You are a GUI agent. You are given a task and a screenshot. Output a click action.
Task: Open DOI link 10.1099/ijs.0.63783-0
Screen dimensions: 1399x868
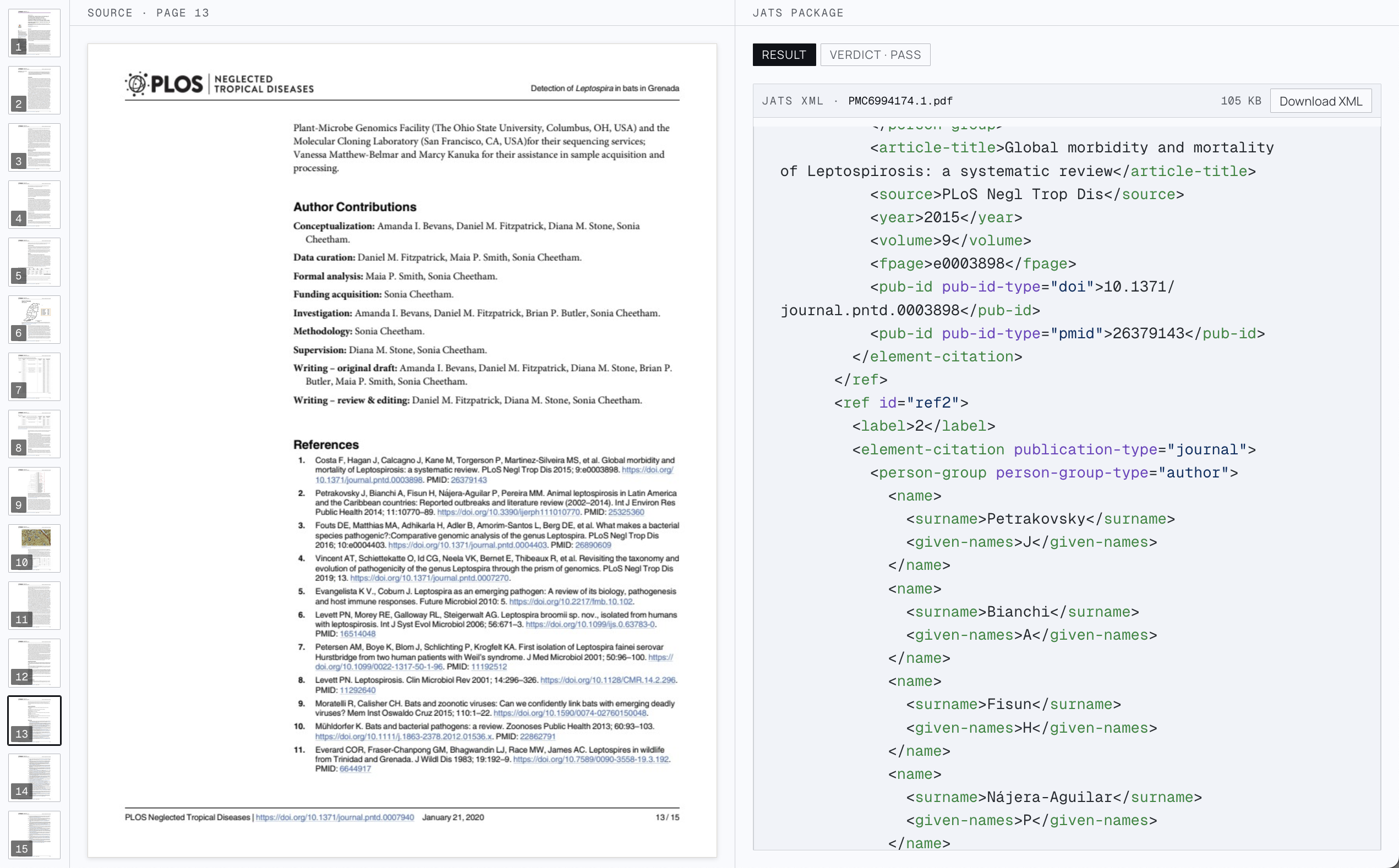click(590, 624)
